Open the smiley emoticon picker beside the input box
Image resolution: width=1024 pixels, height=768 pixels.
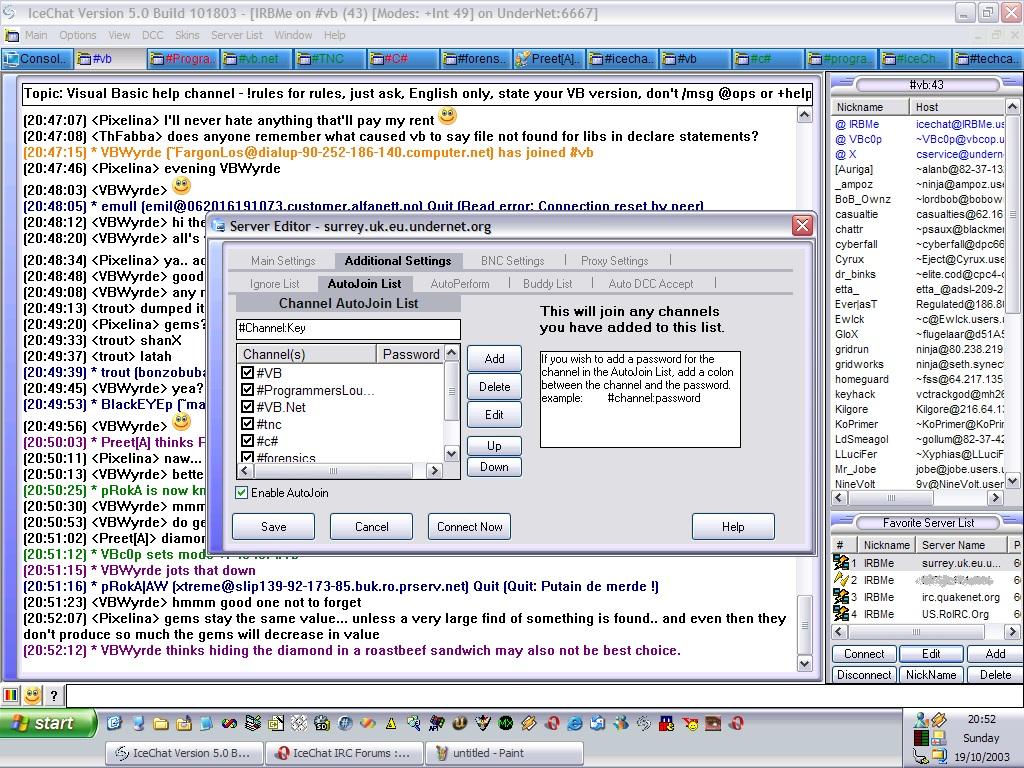click(32, 696)
